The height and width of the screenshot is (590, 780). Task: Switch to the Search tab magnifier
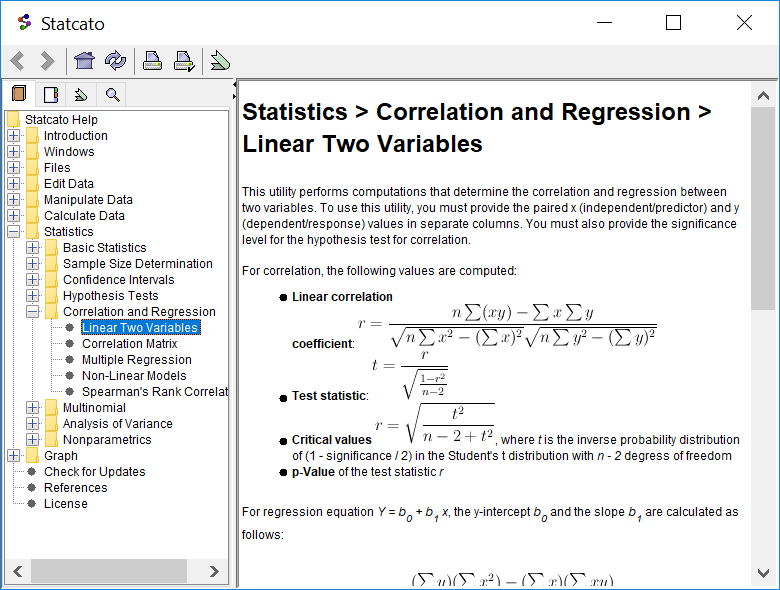coord(112,95)
